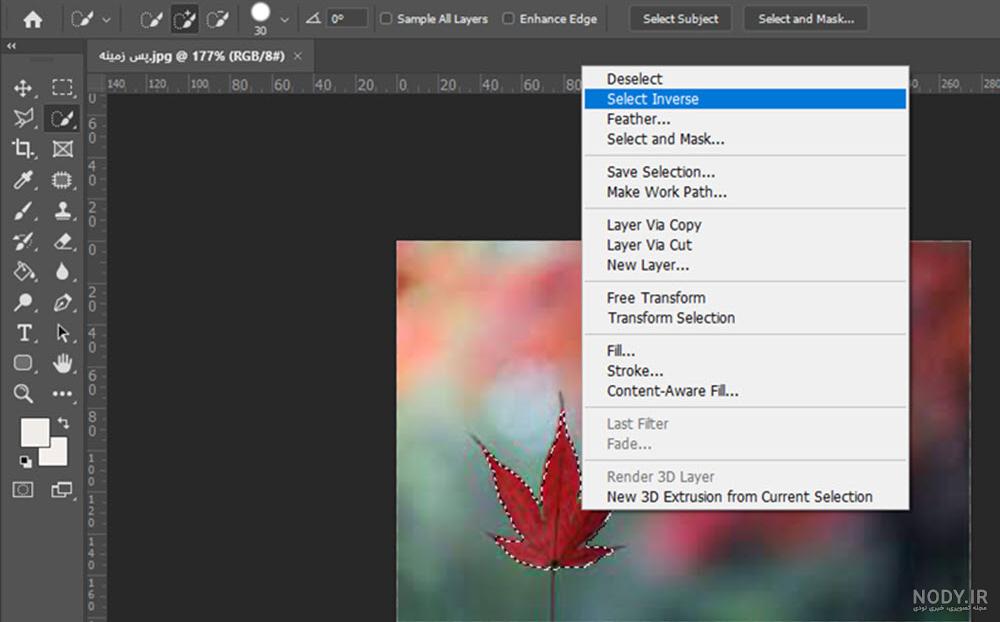Image resolution: width=1000 pixels, height=622 pixels.
Task: Choose Stroke... from the context menu
Action: 745,371
